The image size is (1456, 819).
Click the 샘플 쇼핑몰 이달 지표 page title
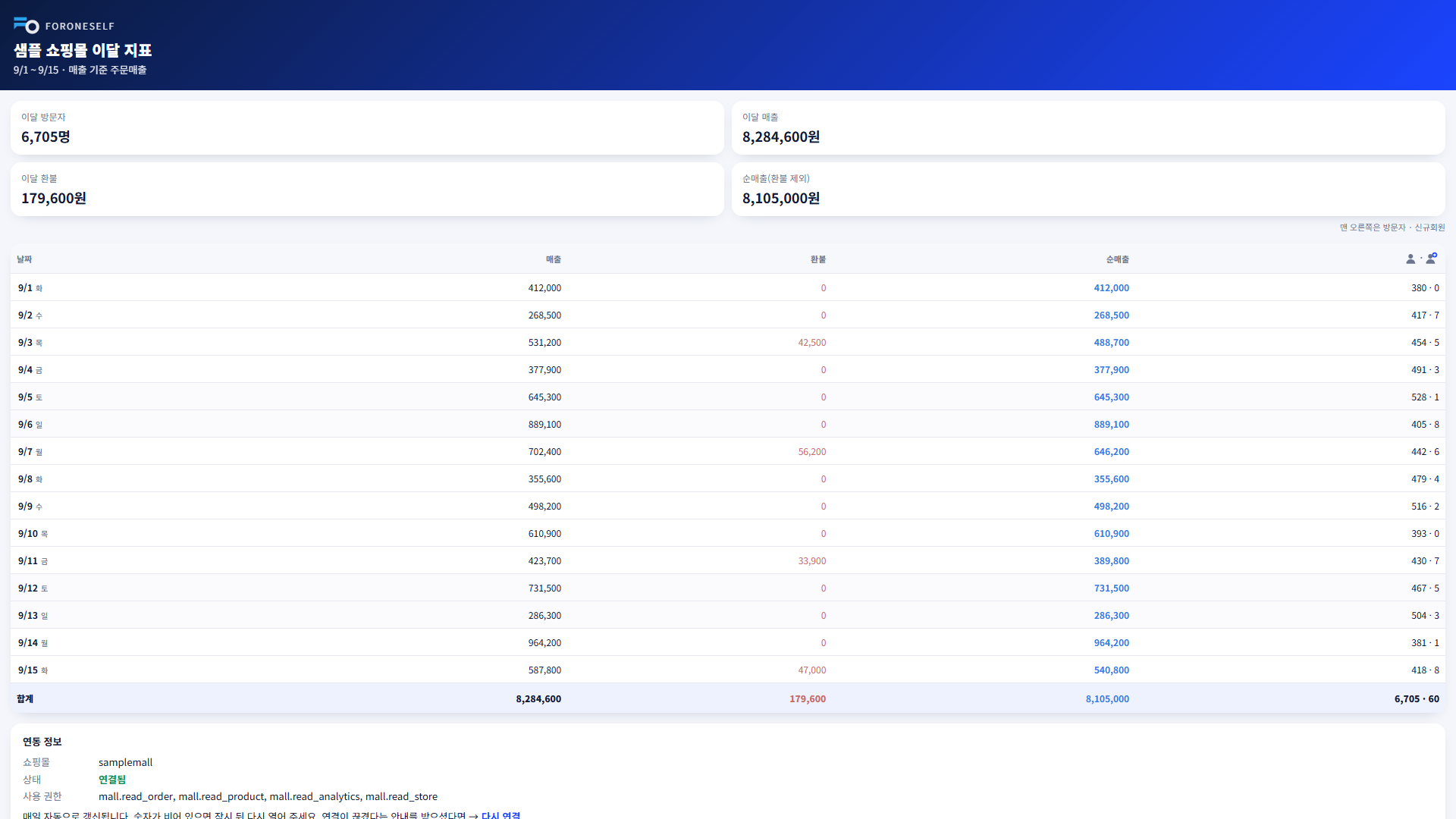pos(83,50)
